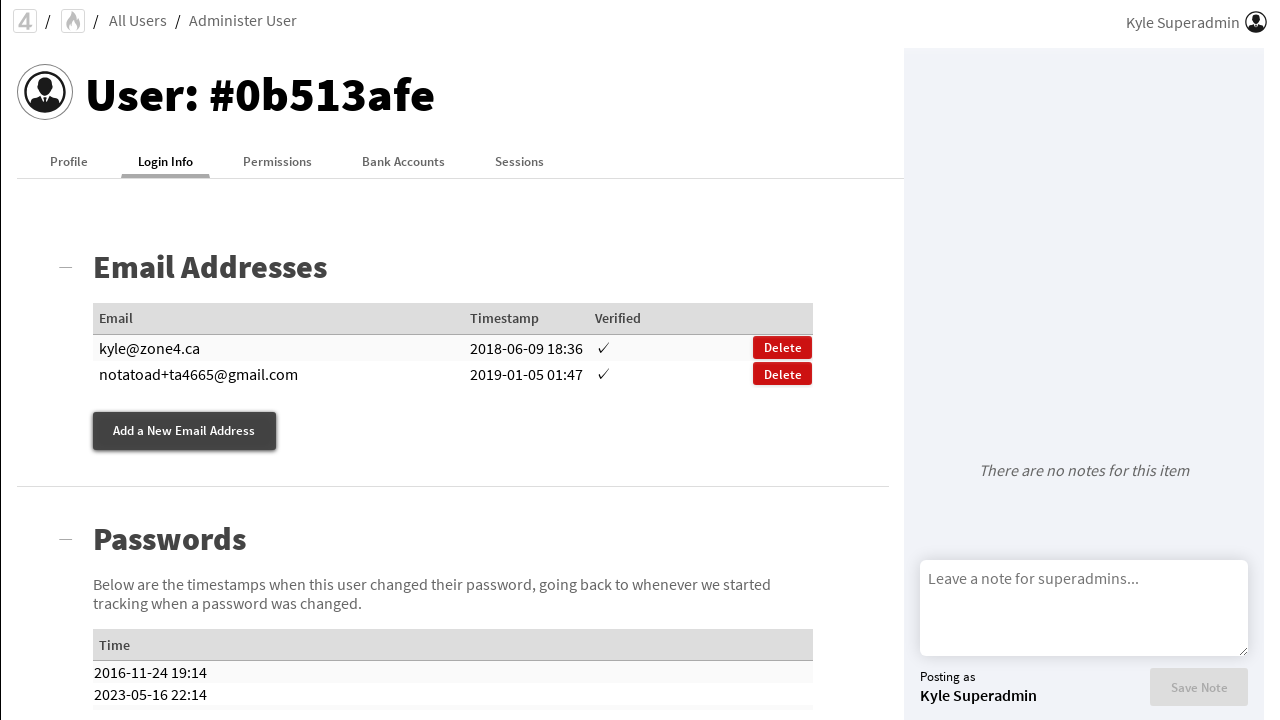Click the flame icon in breadcrumb

pyautogui.click(x=73, y=21)
